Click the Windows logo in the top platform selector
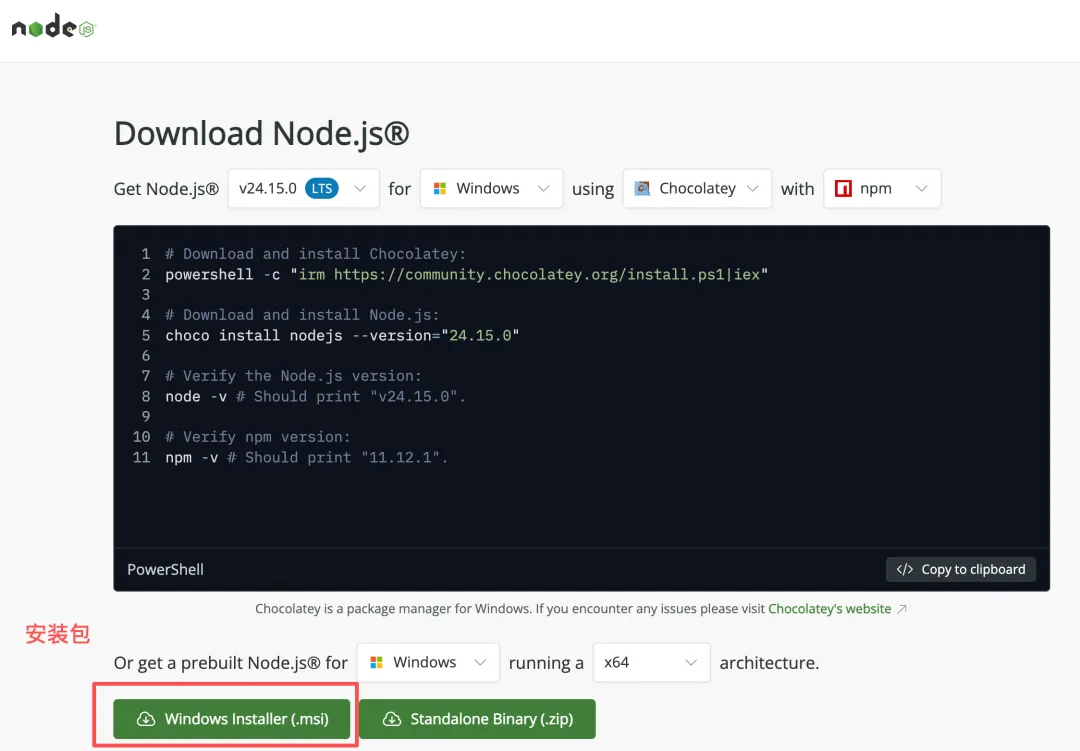Screen dimensions: 1080x751 439,189
